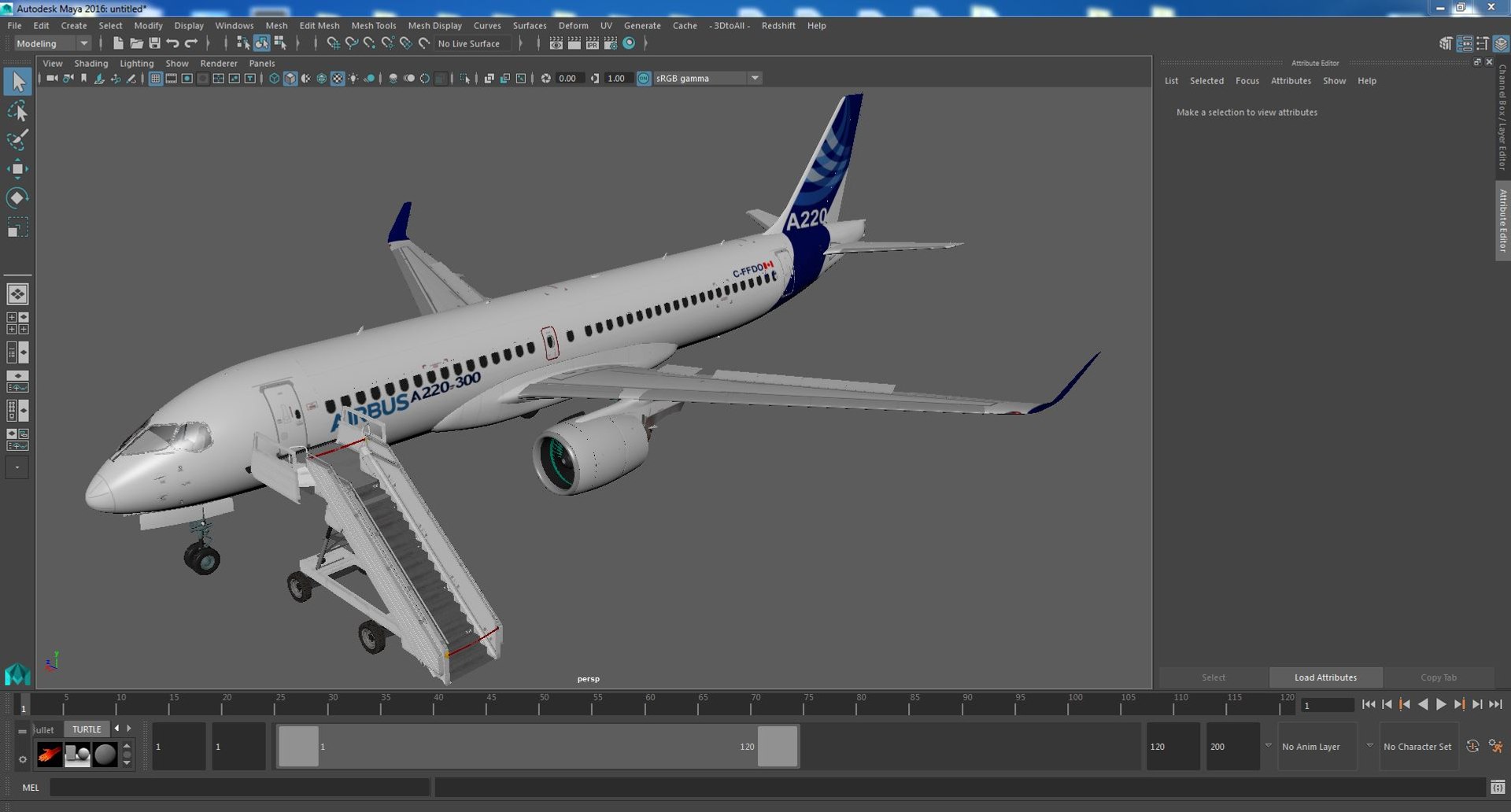Open animation preferences icon

point(1496,746)
